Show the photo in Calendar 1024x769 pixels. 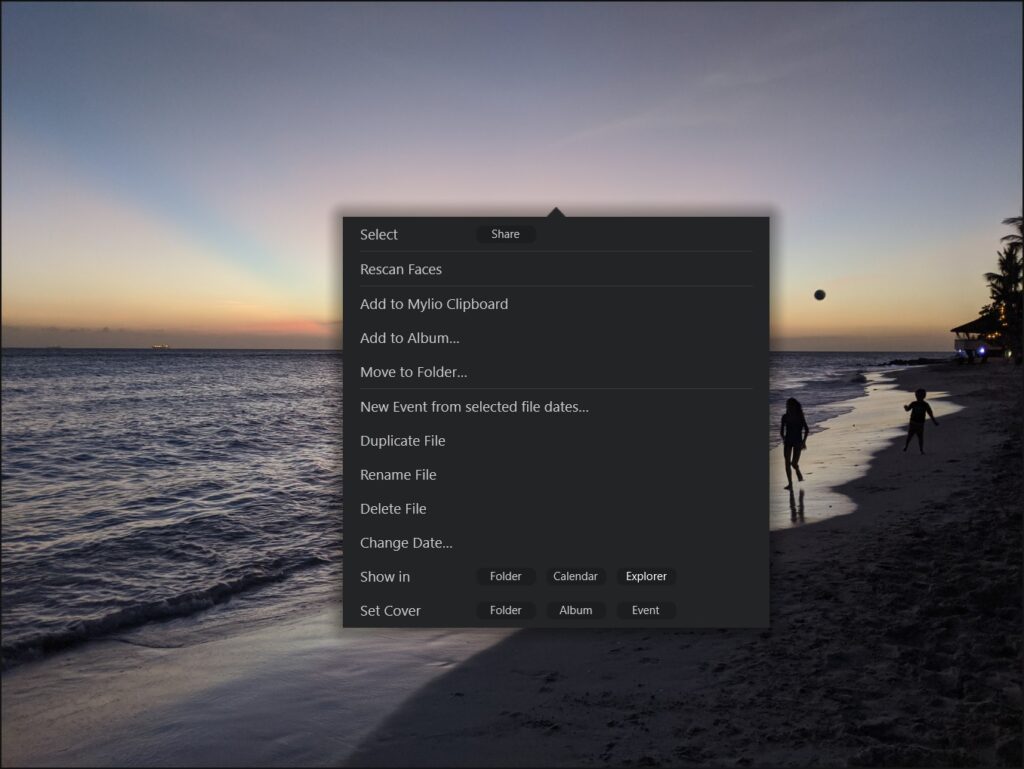[x=575, y=576]
